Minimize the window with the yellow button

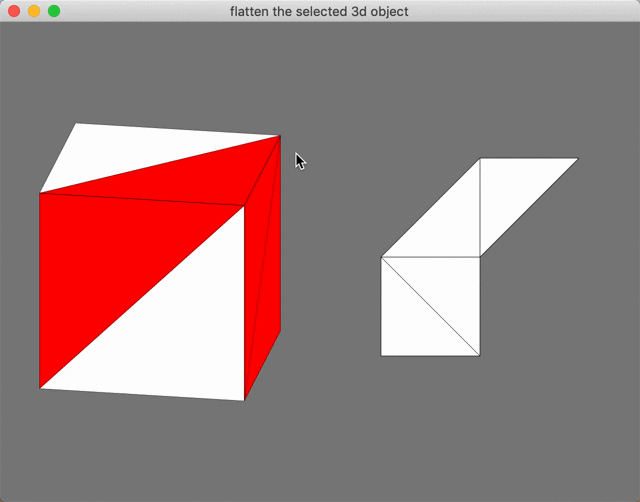pyautogui.click(x=34, y=11)
